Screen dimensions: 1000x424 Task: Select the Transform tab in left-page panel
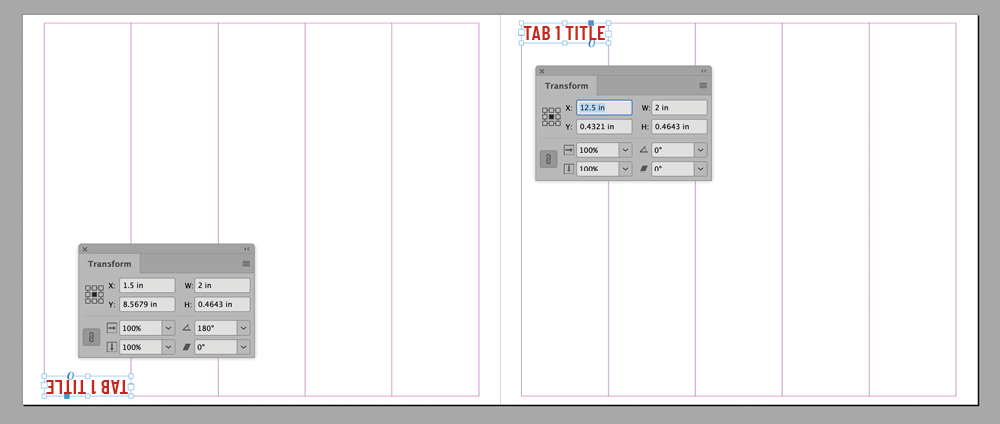110,264
